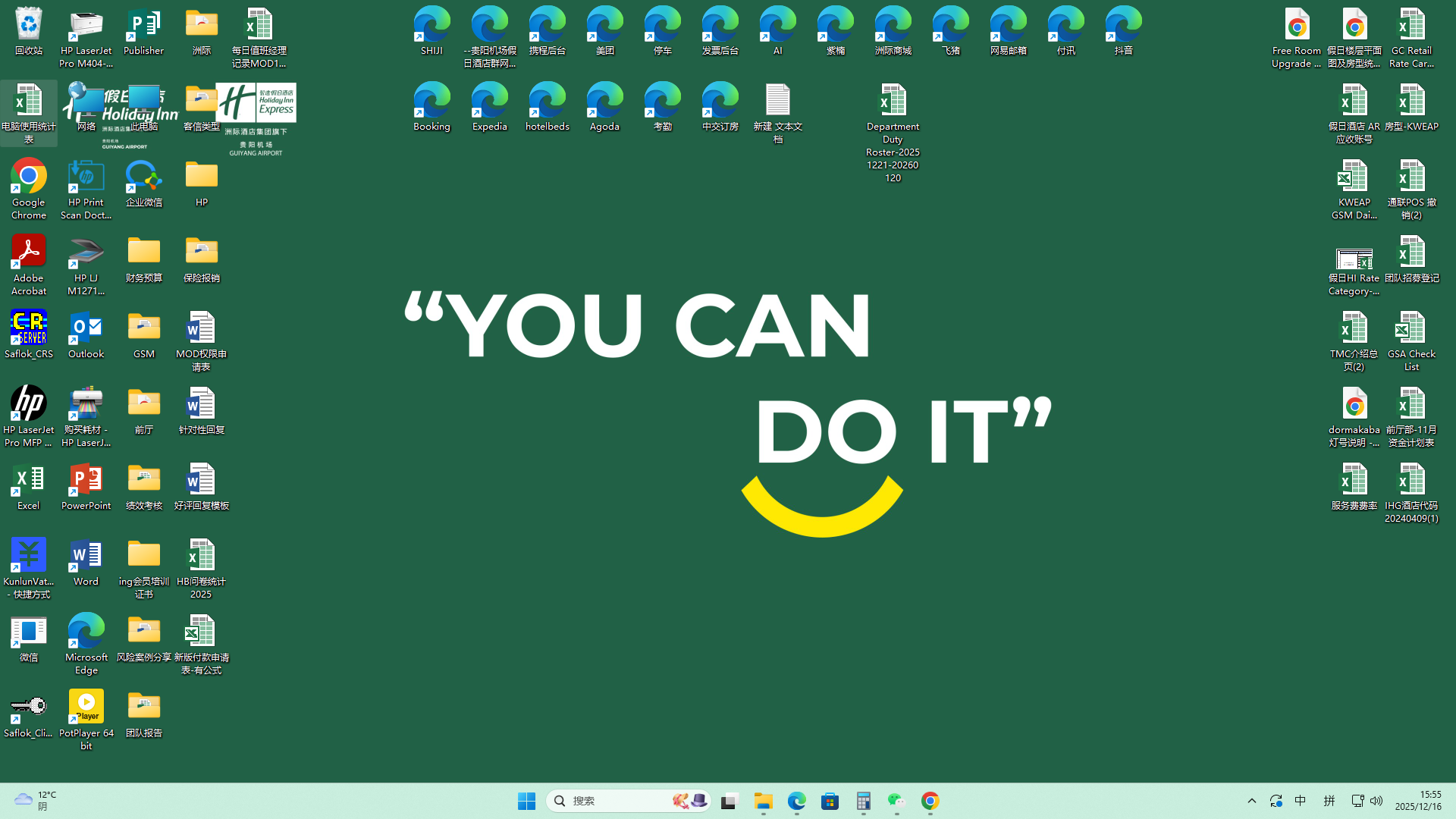The width and height of the screenshot is (1456, 819).
Task: Open the volume control in tray
Action: point(1376,801)
